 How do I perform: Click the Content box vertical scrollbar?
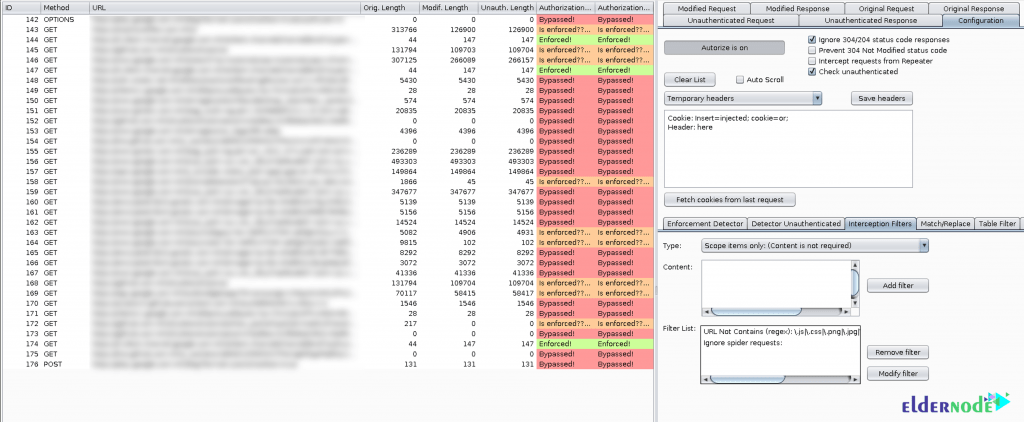(855, 283)
